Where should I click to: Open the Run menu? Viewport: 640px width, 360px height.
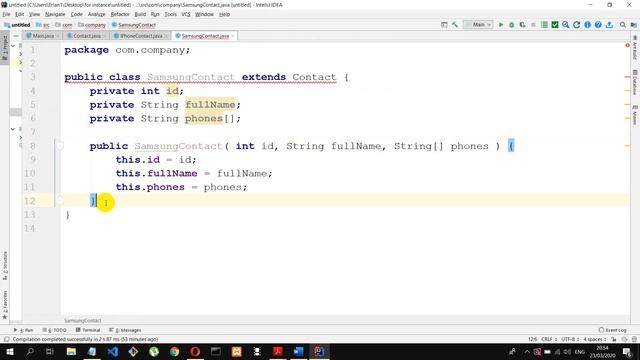(x=155, y=14)
